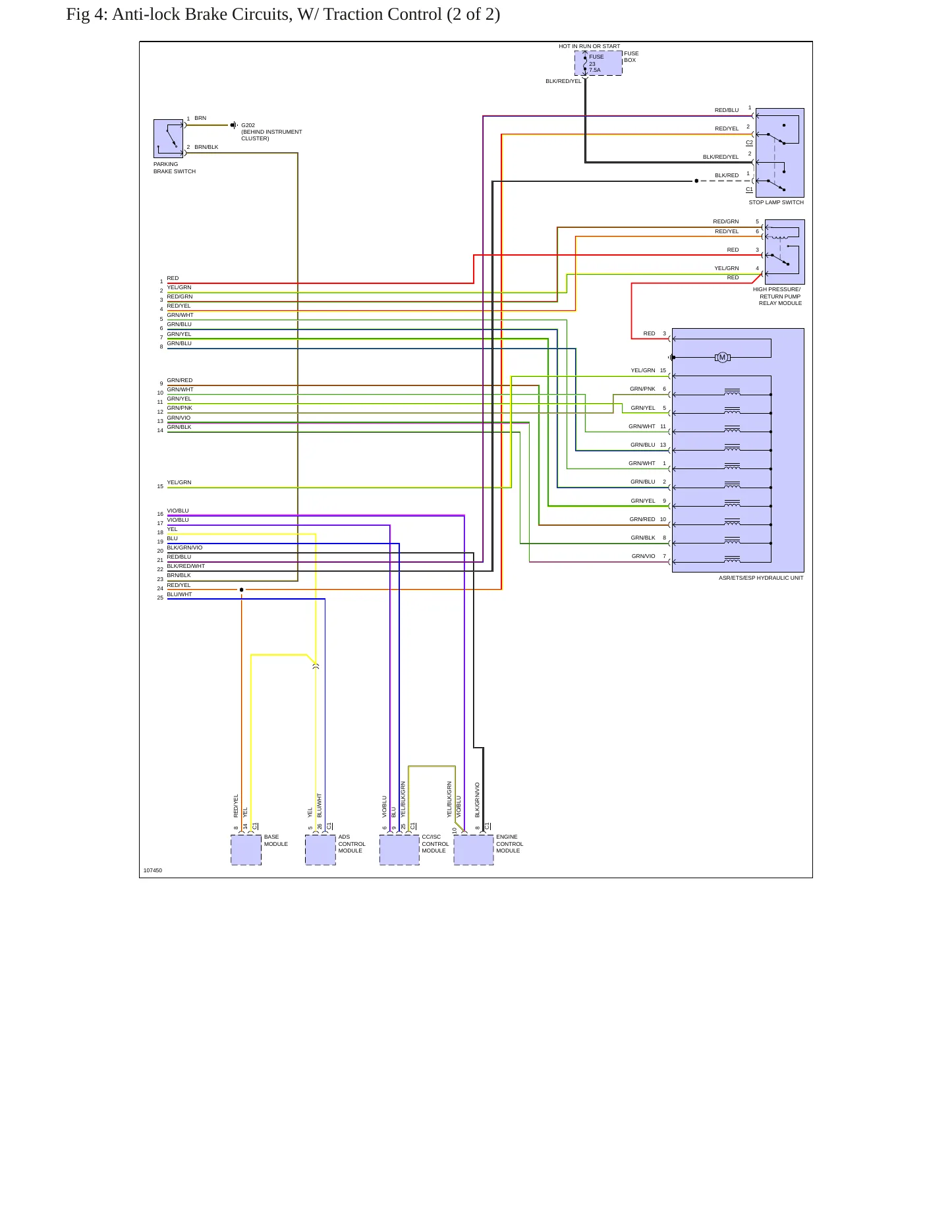
Task: Select the 'ENGINE CONTROL MODULE' label
Action: click(510, 843)
